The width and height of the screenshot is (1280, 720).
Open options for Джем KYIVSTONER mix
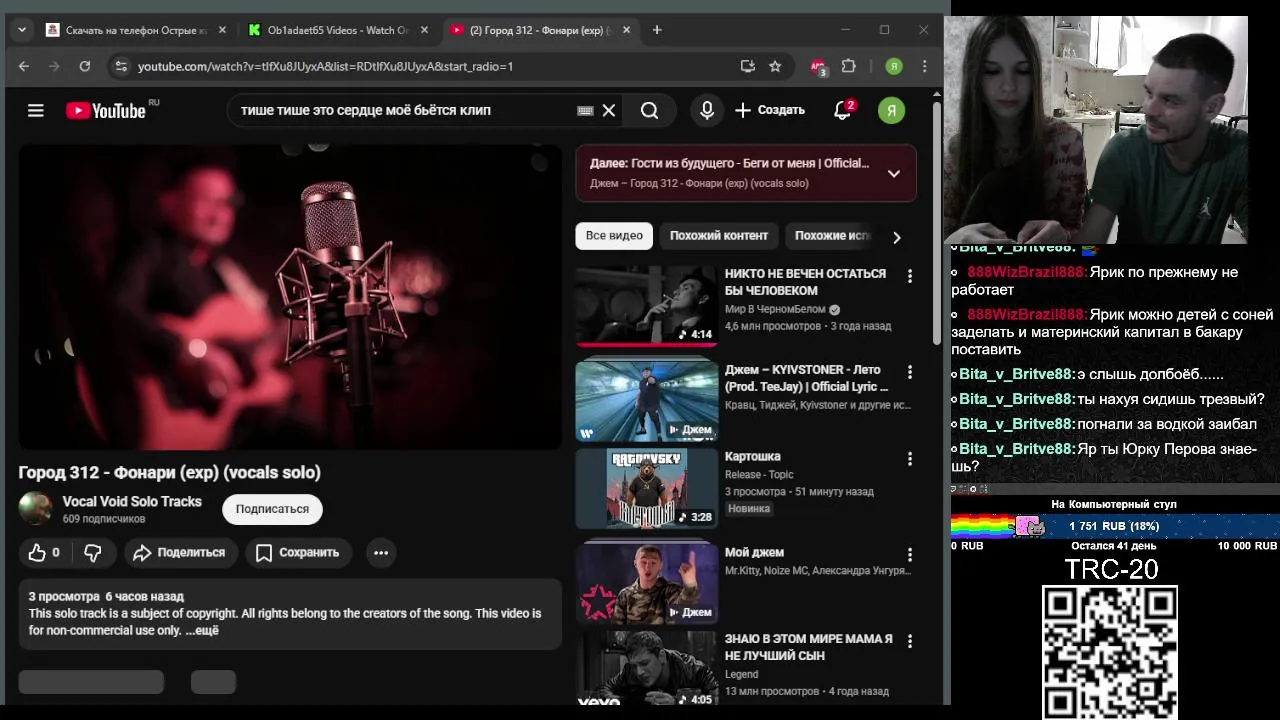[909, 372]
